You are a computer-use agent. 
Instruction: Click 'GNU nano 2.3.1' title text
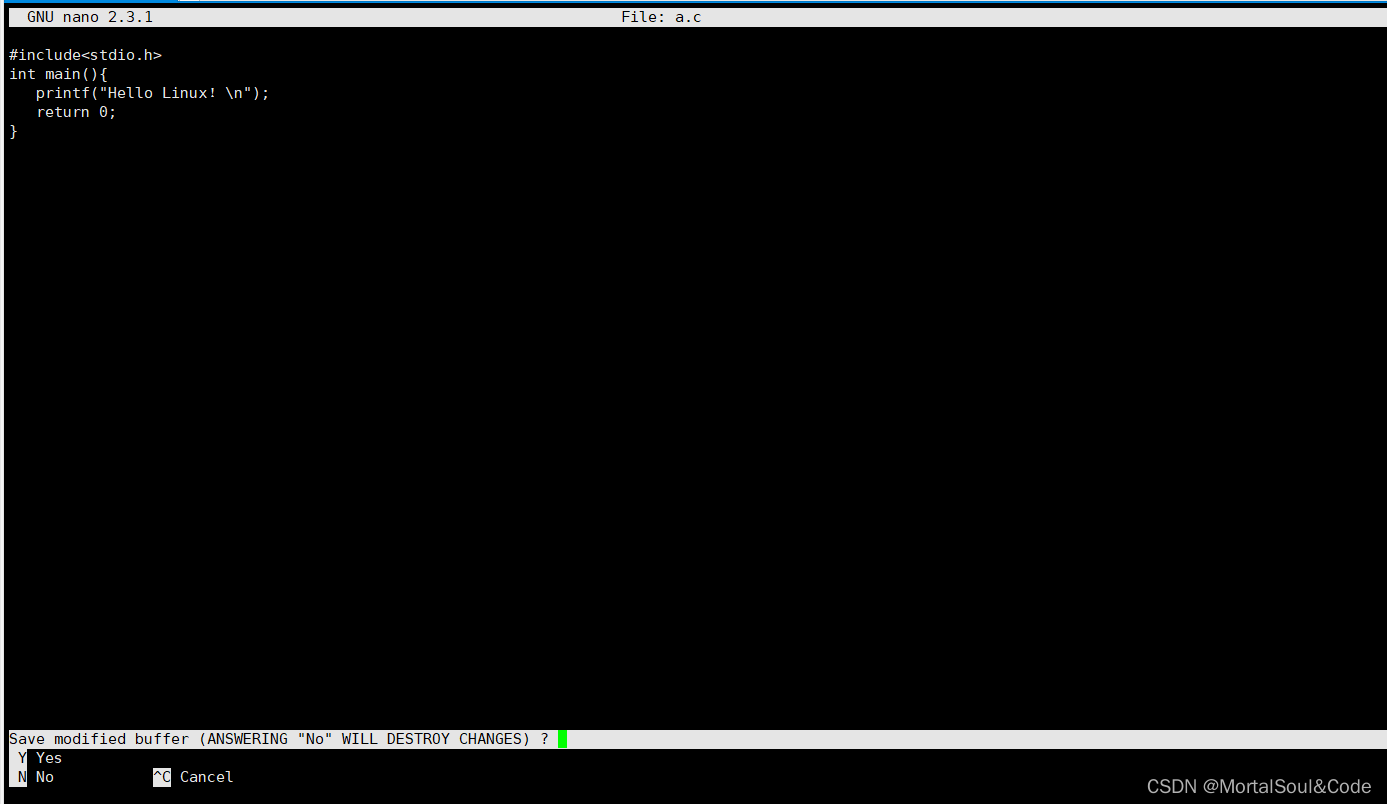pyautogui.click(x=90, y=17)
